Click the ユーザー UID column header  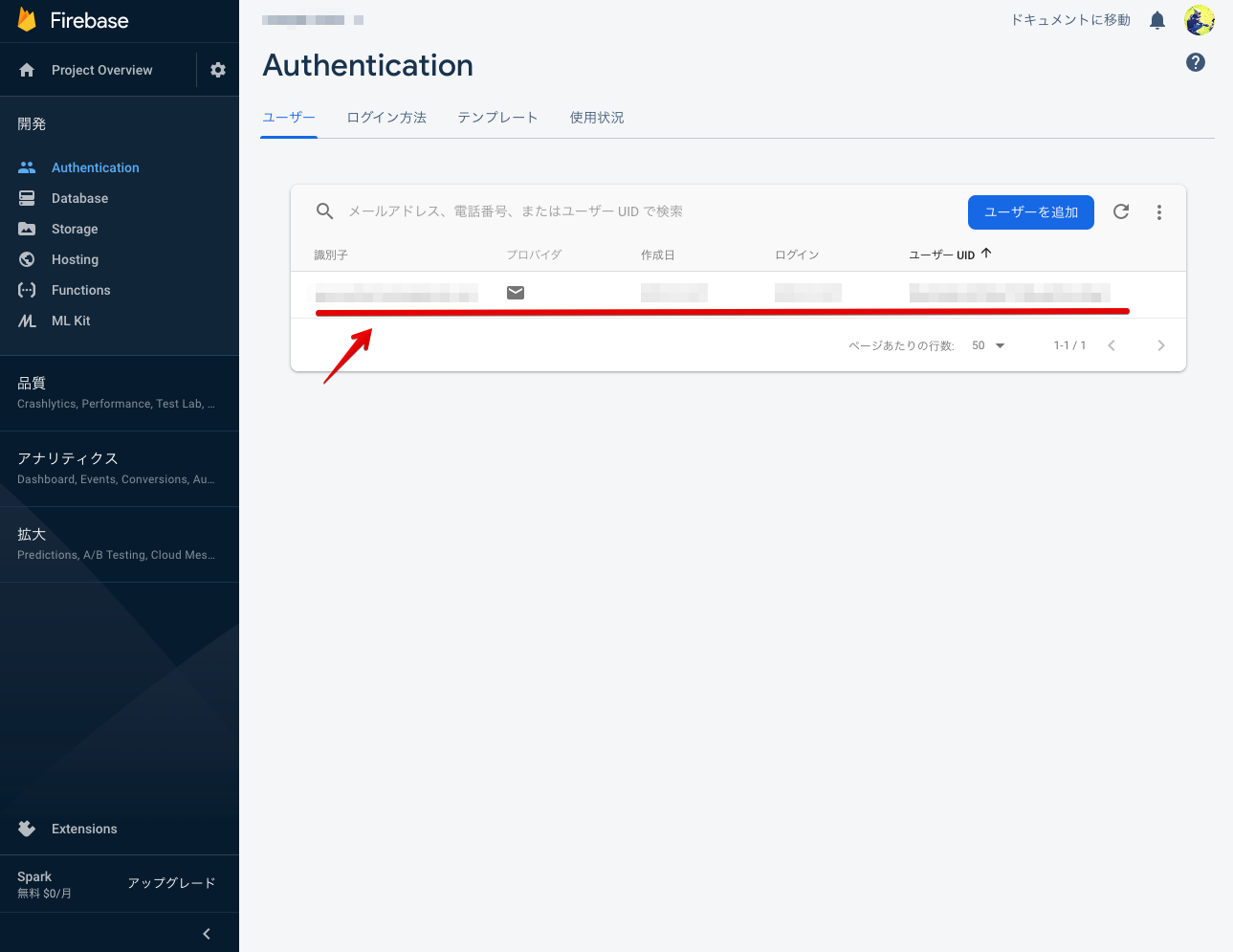click(941, 255)
